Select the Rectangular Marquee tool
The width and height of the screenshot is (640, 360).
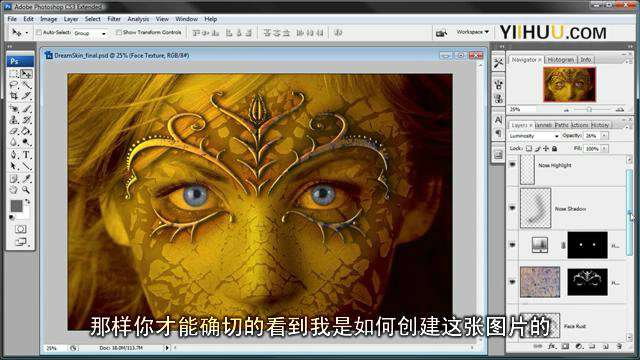point(14,74)
